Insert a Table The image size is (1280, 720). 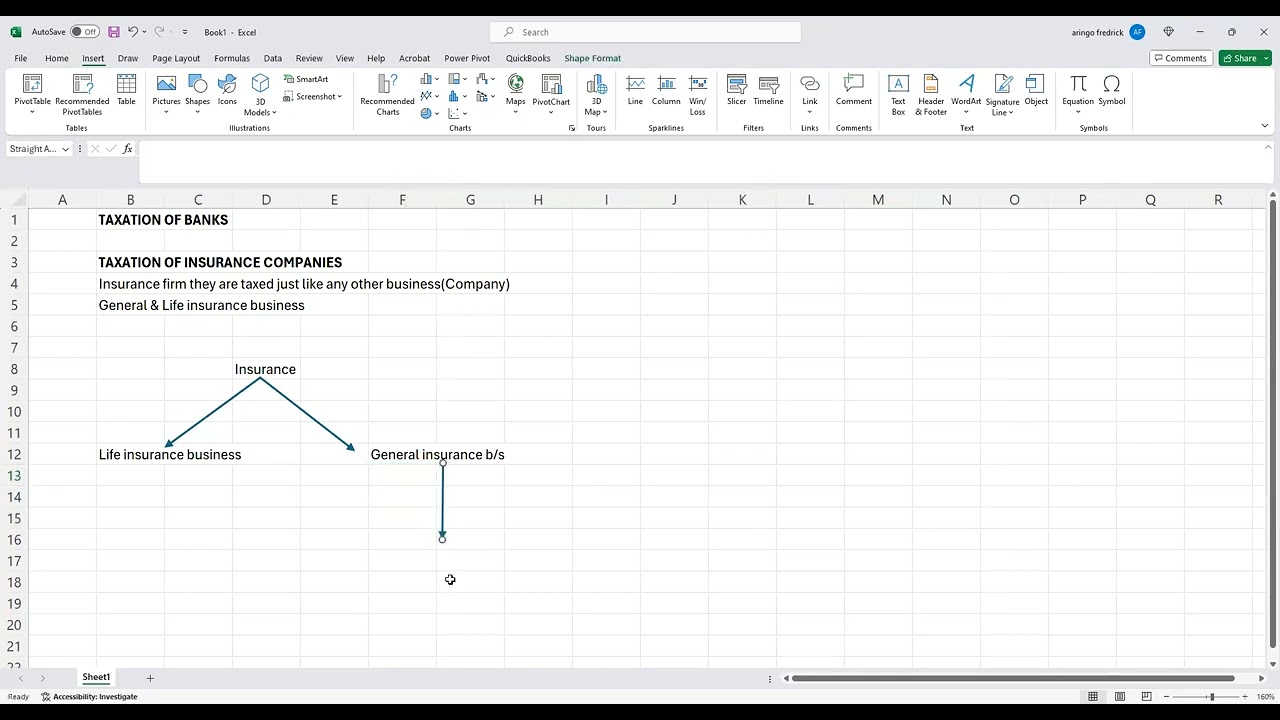point(126,90)
